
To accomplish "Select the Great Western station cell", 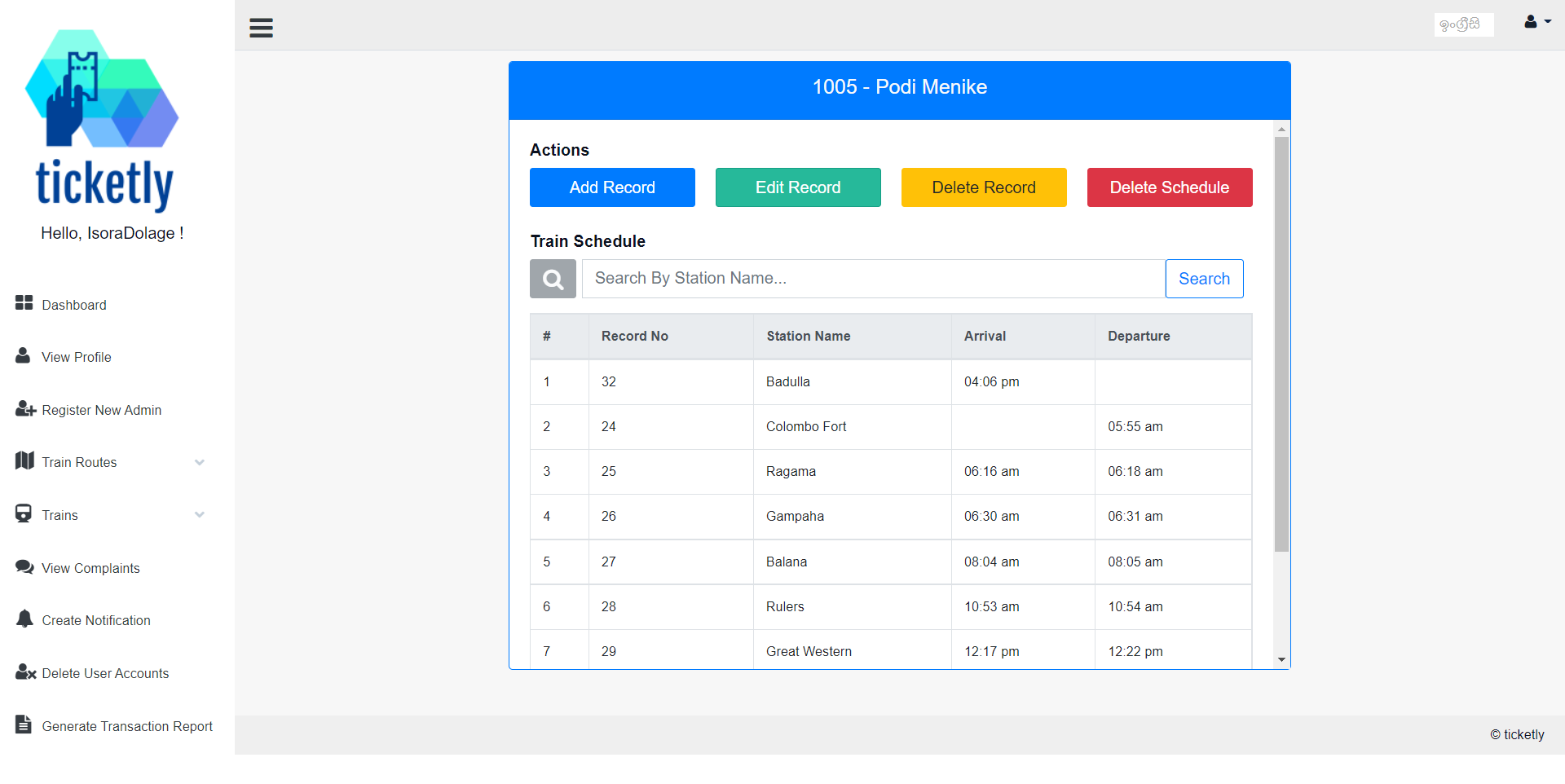I will (x=852, y=651).
